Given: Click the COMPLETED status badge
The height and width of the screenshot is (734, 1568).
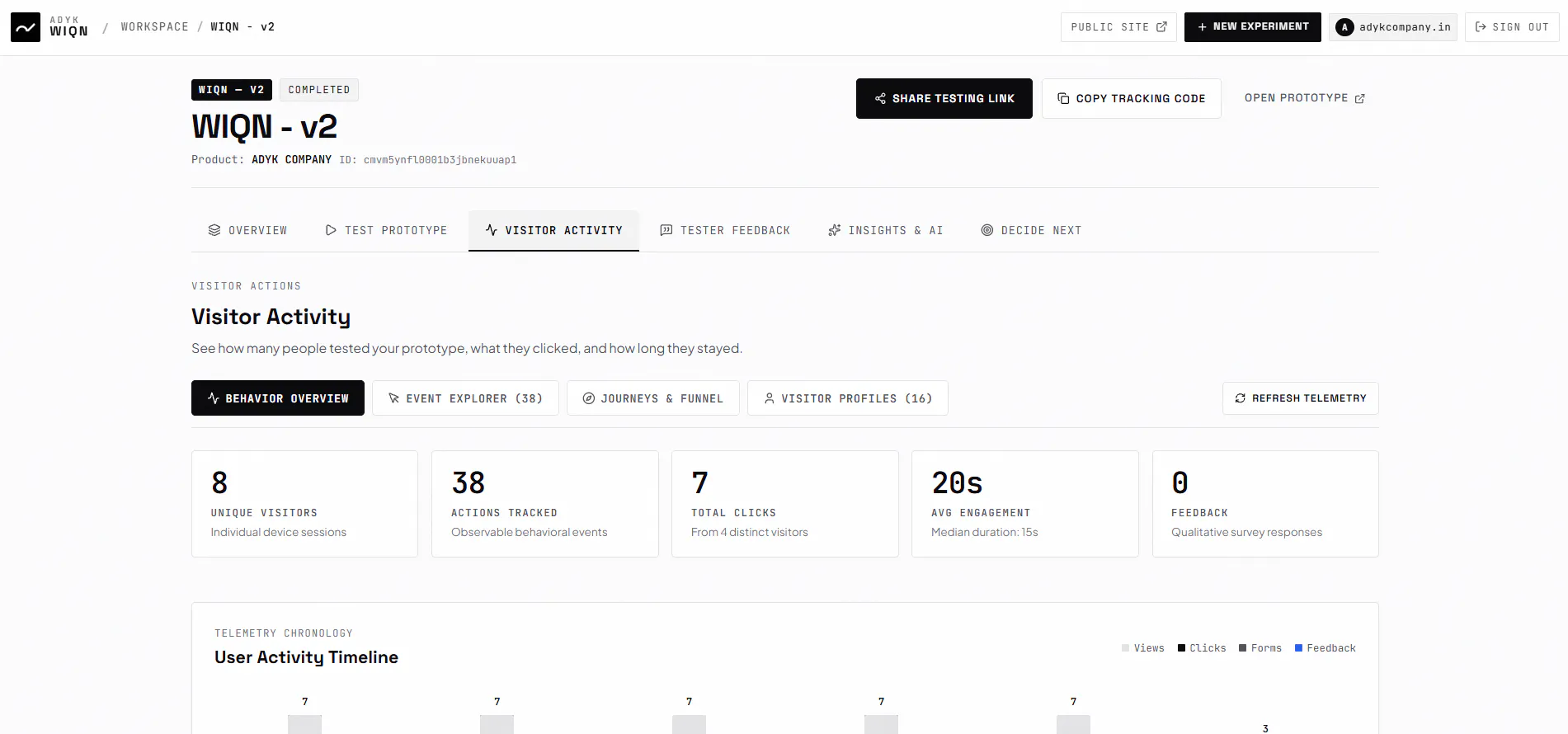Looking at the screenshot, I should tap(319, 90).
